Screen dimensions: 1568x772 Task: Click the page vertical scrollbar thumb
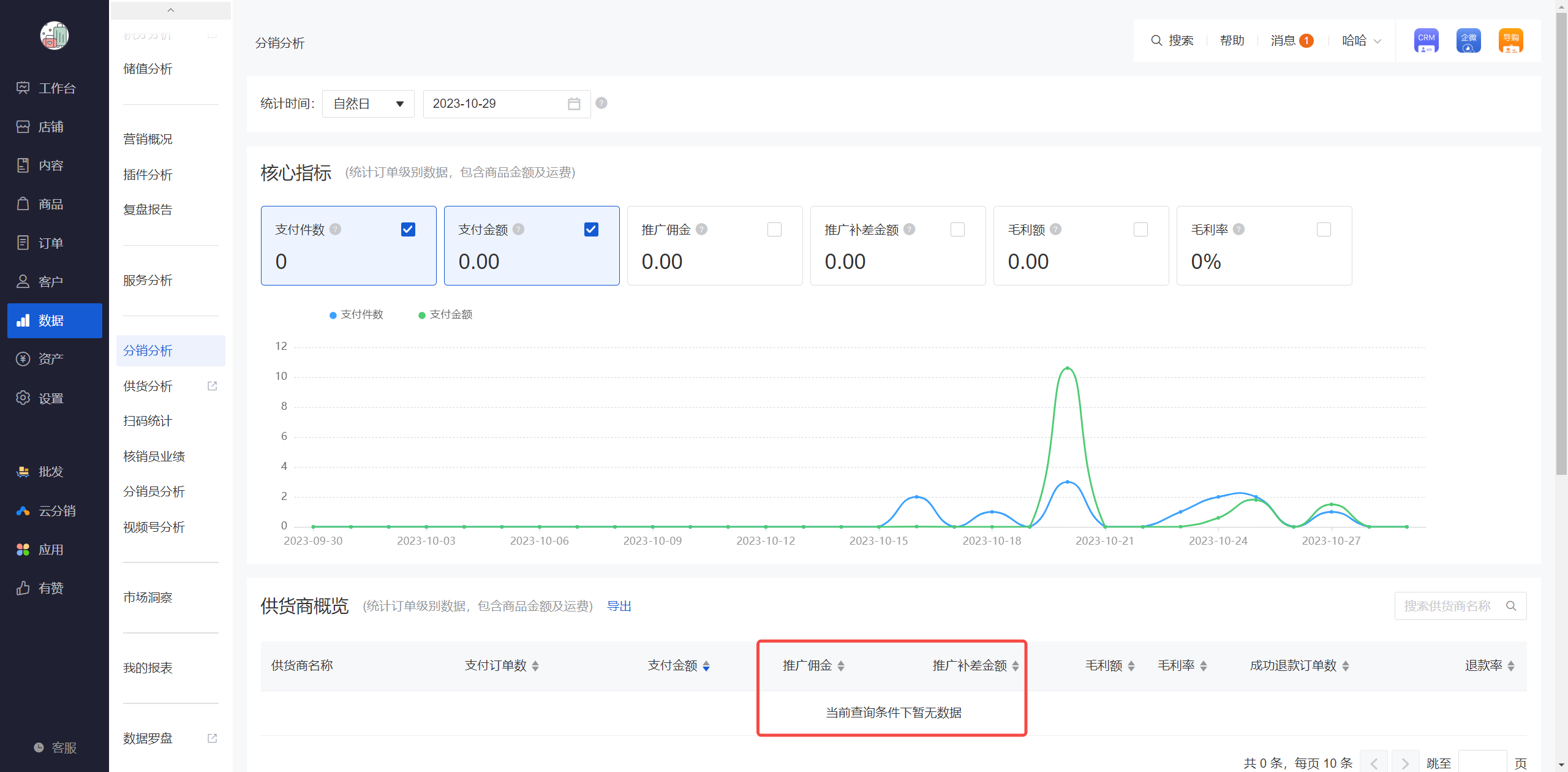click(x=1561, y=245)
